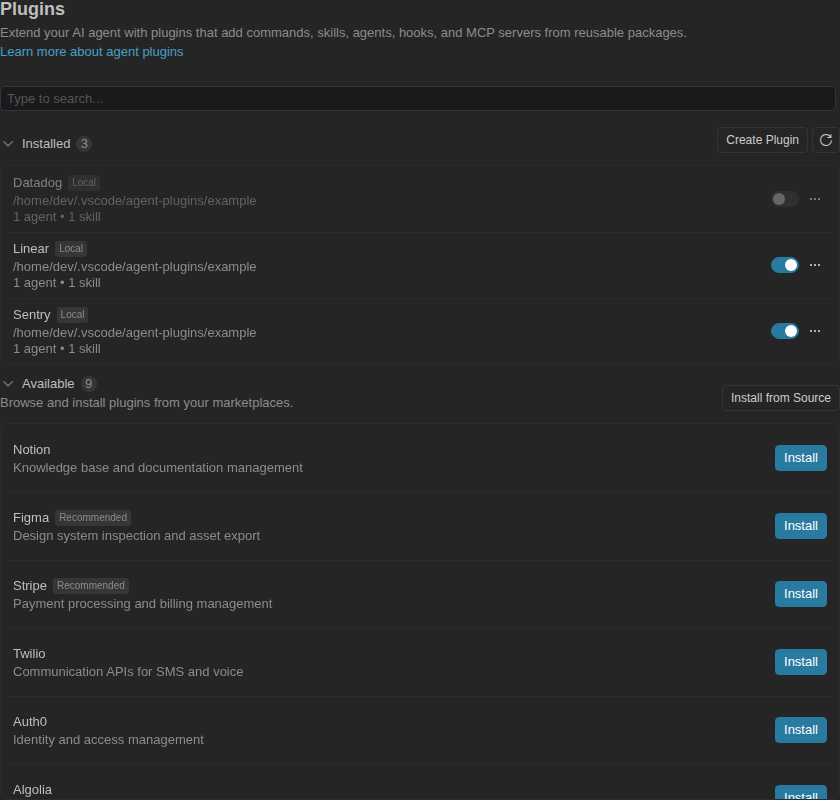
Task: Open Datadog plugin more actions menu
Action: 815,199
